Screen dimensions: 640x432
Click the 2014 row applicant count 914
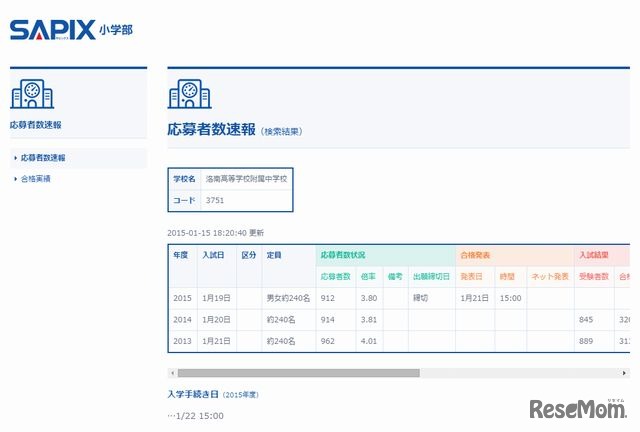click(329, 319)
